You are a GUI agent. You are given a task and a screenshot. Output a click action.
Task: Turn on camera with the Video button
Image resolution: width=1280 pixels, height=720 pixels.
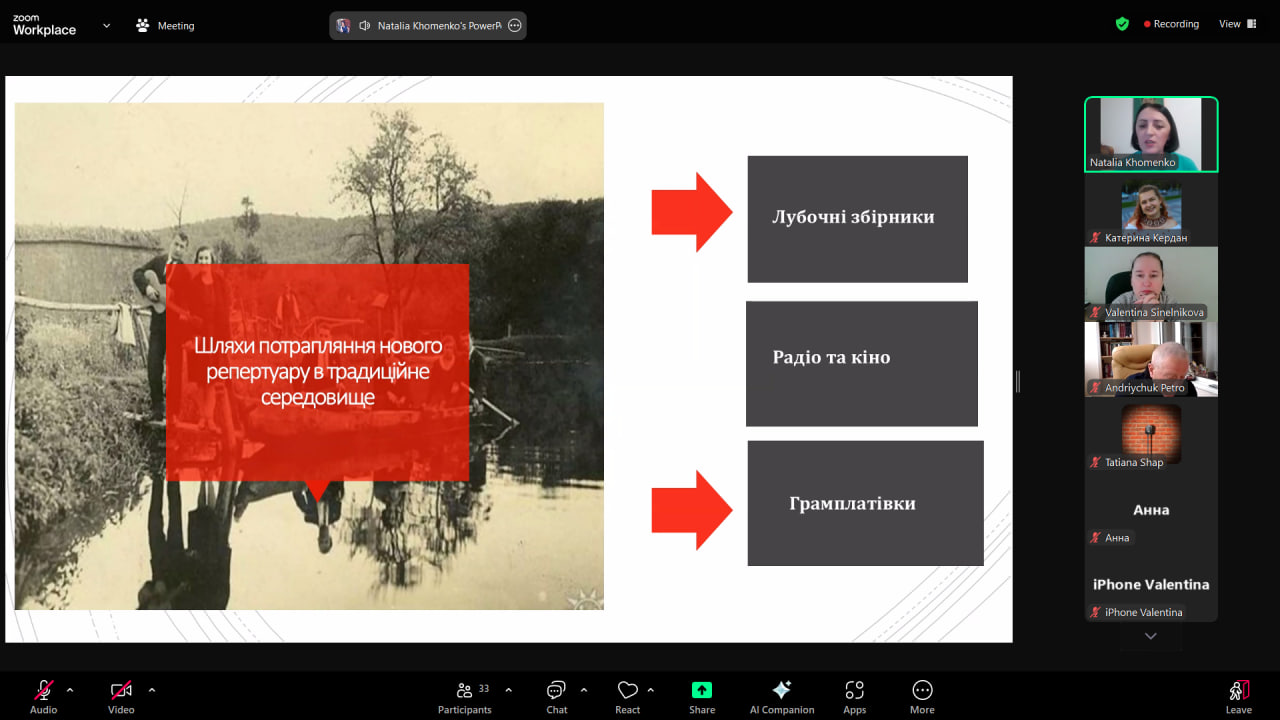point(121,697)
